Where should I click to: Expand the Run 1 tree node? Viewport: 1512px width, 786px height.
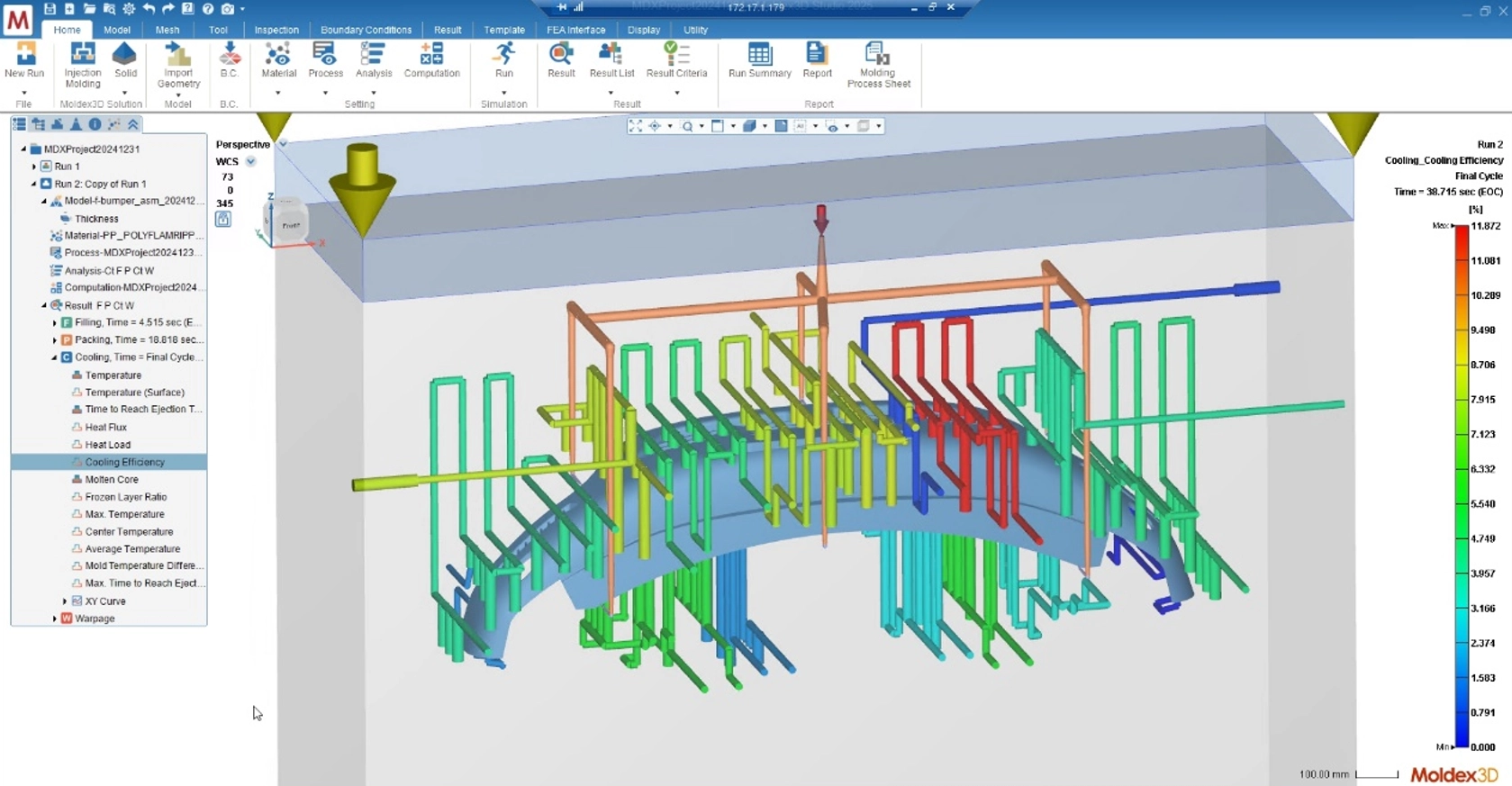pos(34,167)
